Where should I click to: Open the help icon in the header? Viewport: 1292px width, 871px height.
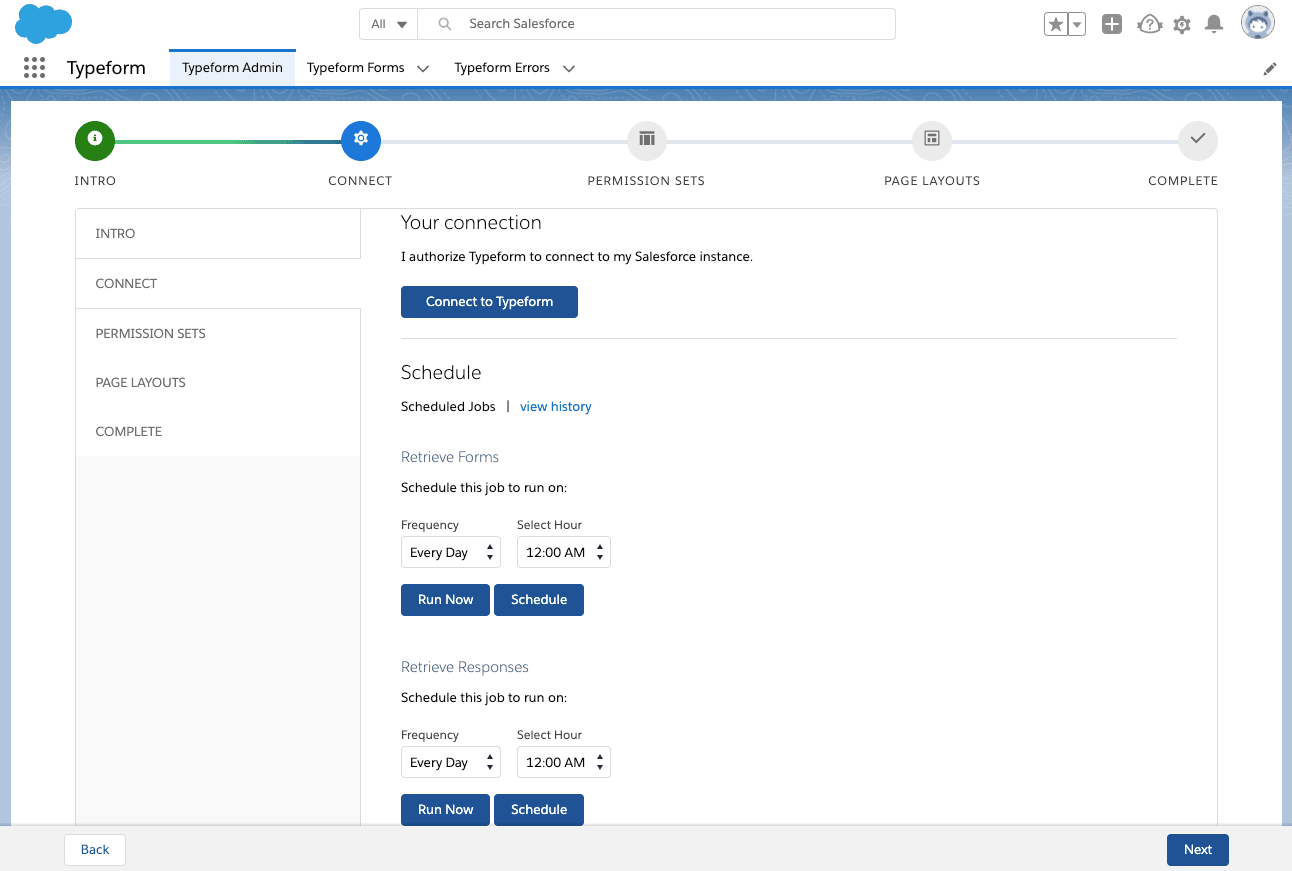(x=1148, y=24)
